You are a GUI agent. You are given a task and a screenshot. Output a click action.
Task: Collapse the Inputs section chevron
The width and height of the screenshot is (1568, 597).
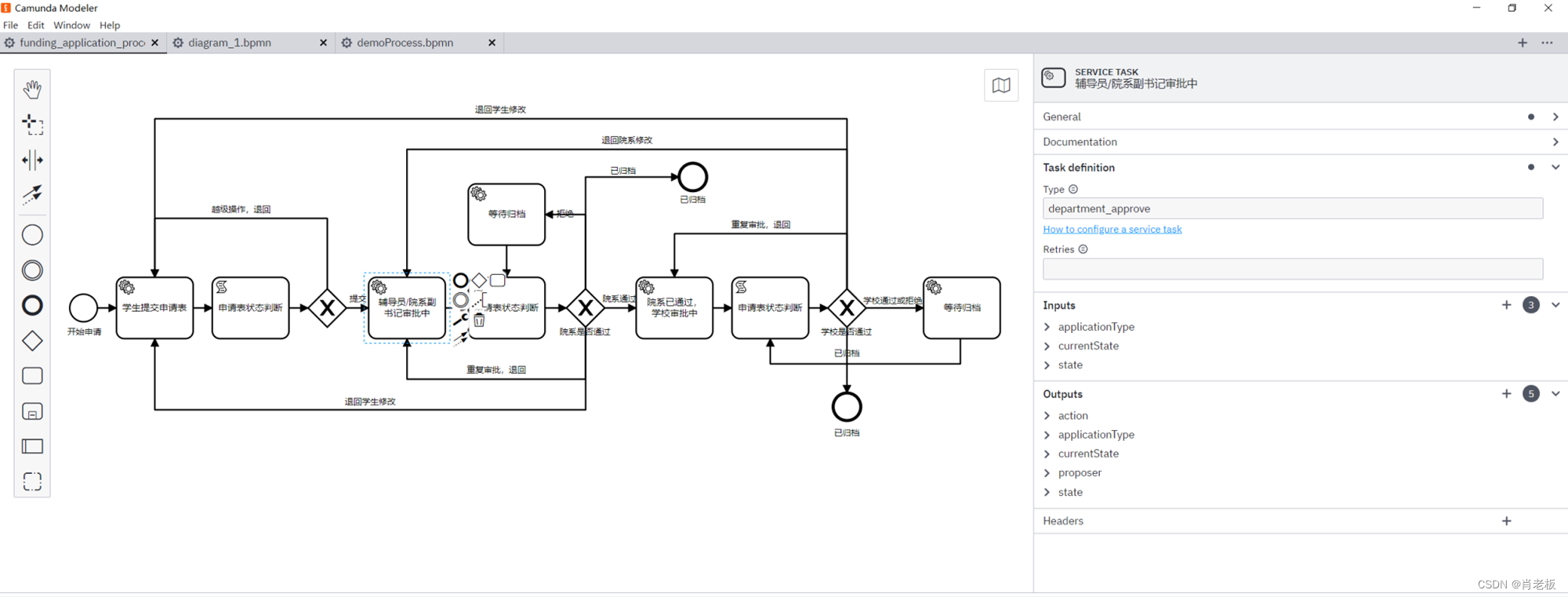point(1555,305)
